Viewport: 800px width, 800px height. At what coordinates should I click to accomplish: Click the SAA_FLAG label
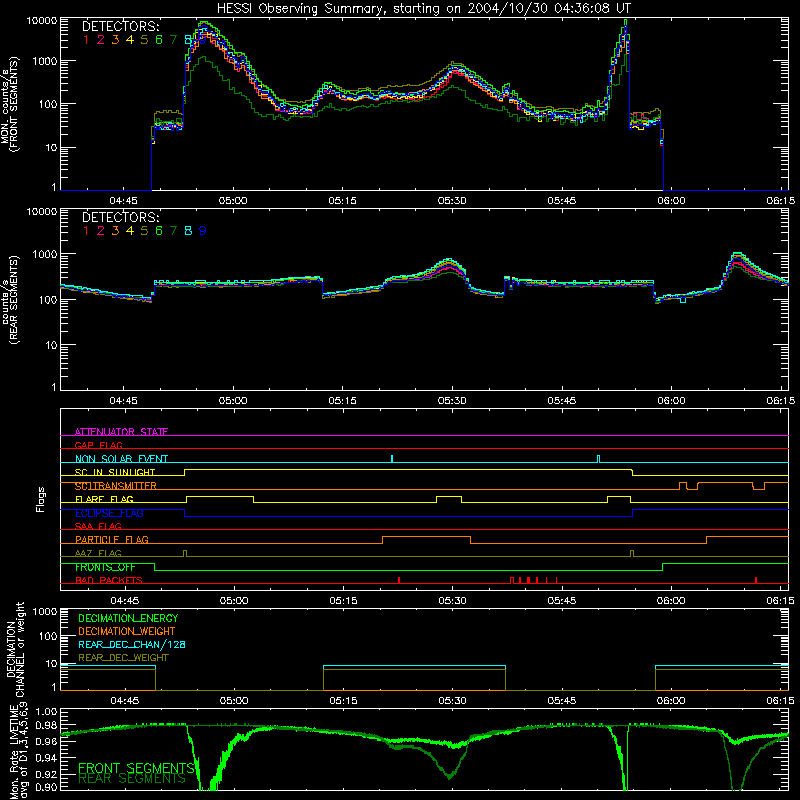[x=98, y=526]
